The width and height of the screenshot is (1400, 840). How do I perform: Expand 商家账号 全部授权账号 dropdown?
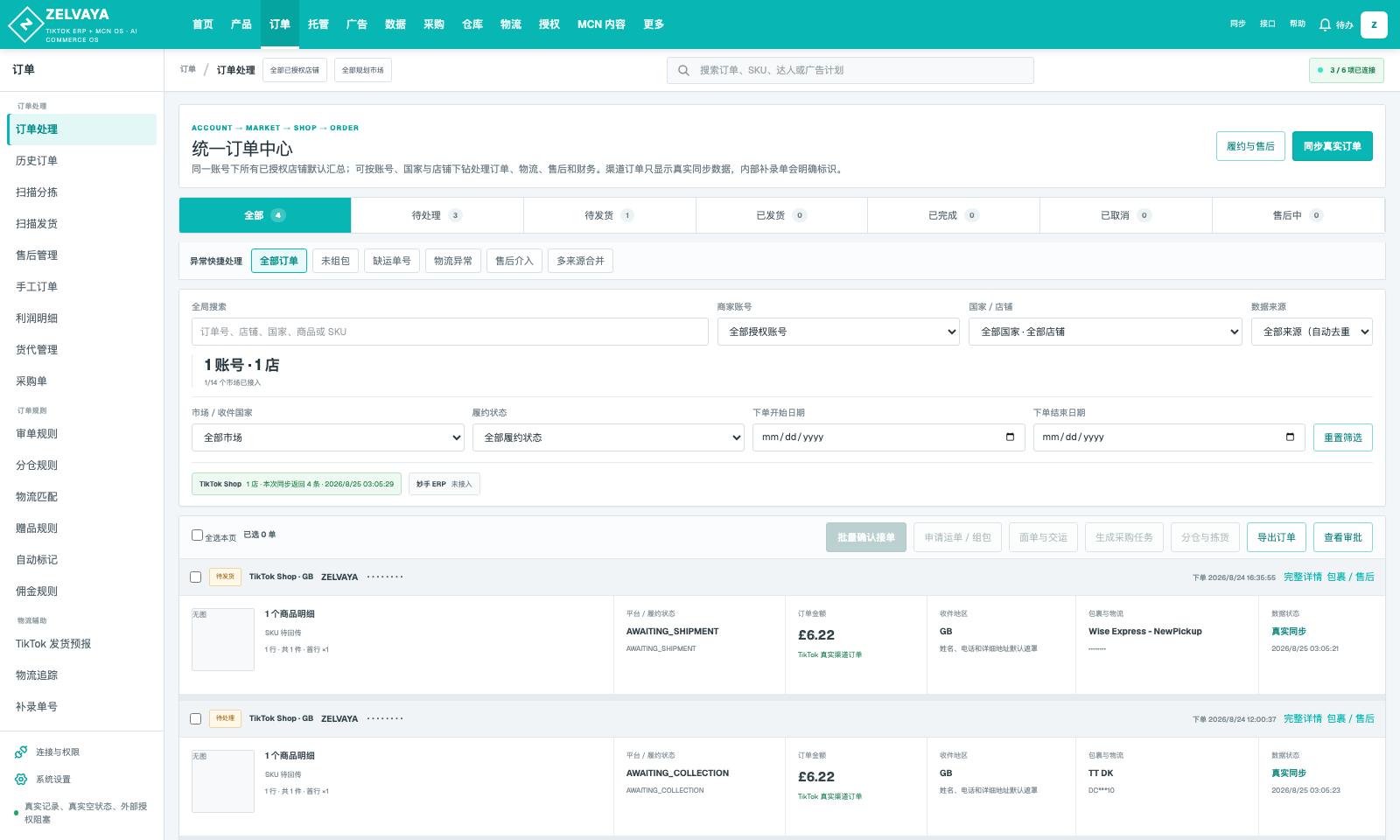(838, 332)
